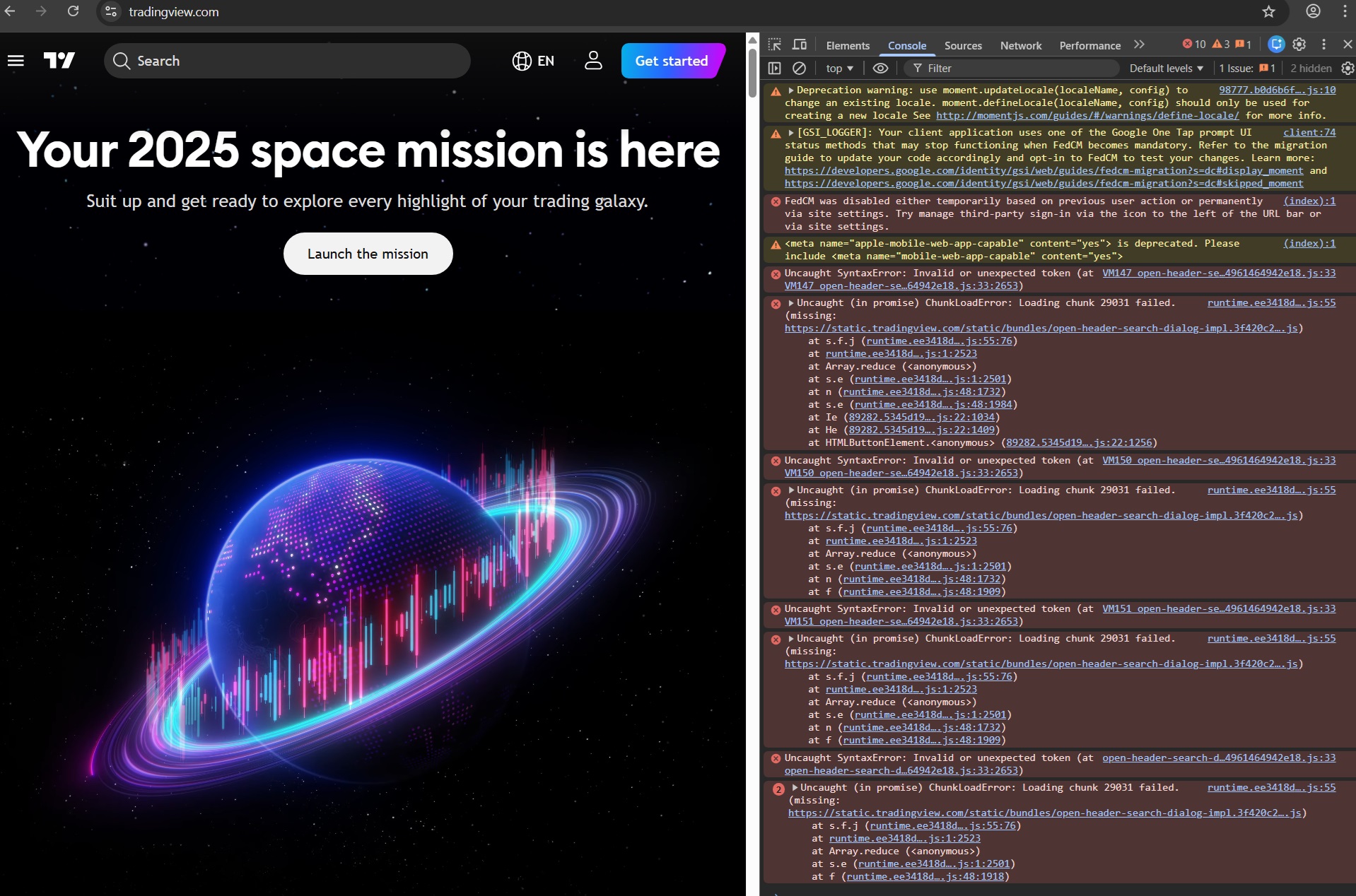Open the 89282.5345d19….js:22:1256 stack link
Viewport: 1356px width, 896px height.
click(1079, 443)
